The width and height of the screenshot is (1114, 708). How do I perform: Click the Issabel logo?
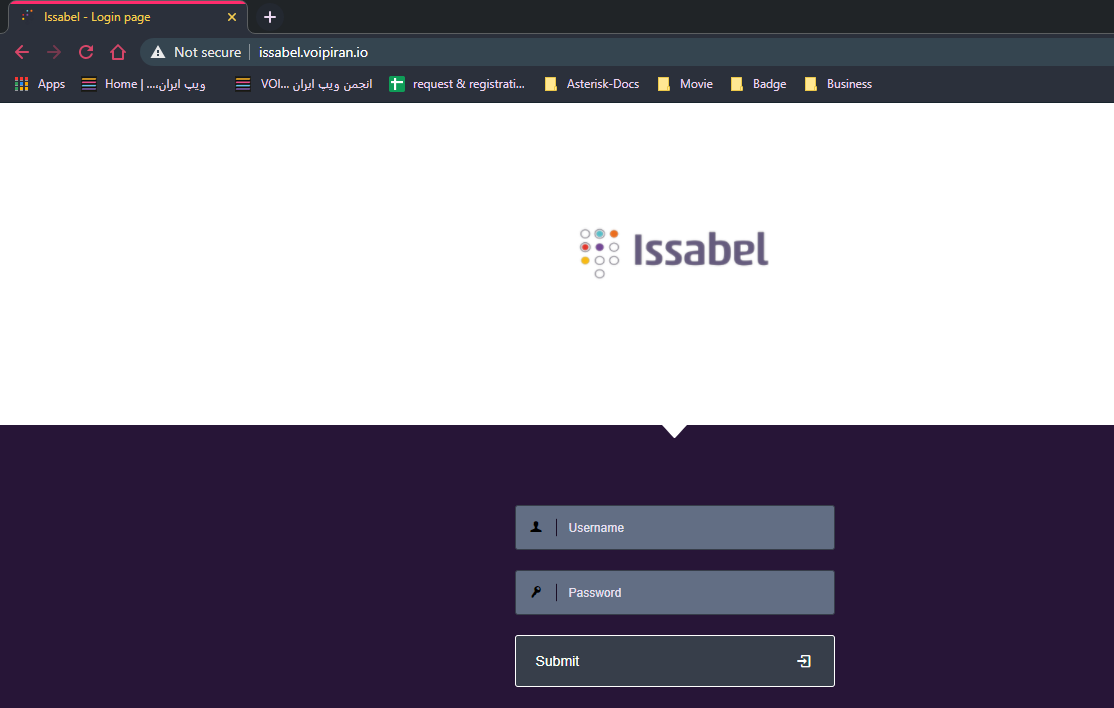[x=674, y=252]
